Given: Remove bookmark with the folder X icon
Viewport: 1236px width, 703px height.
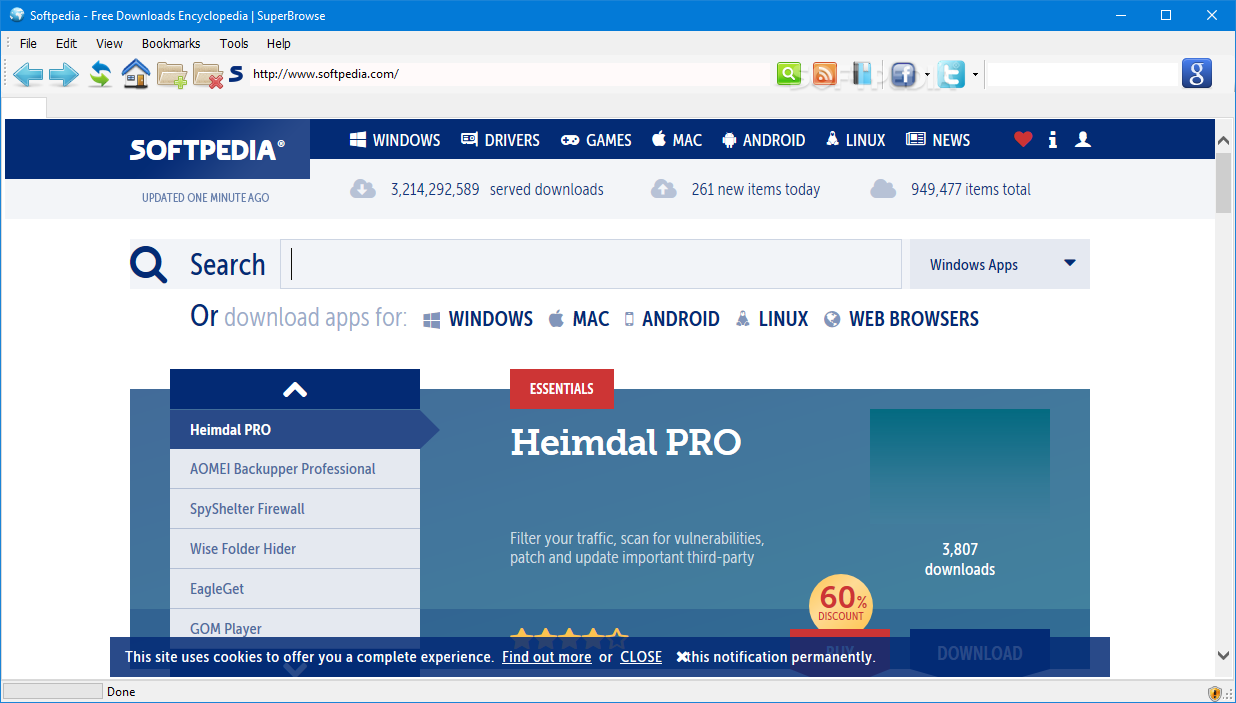Looking at the screenshot, I should (x=208, y=75).
